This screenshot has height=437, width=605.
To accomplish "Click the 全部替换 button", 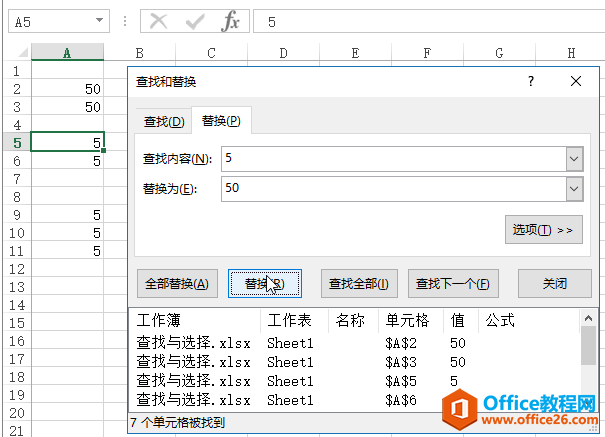I will tap(176, 284).
